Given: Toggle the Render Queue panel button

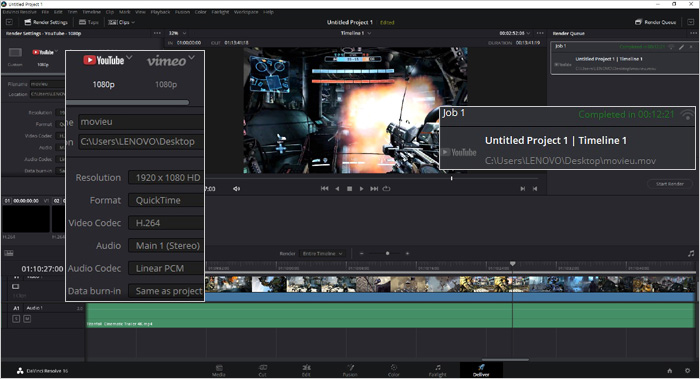Looking at the screenshot, I should [656, 22].
